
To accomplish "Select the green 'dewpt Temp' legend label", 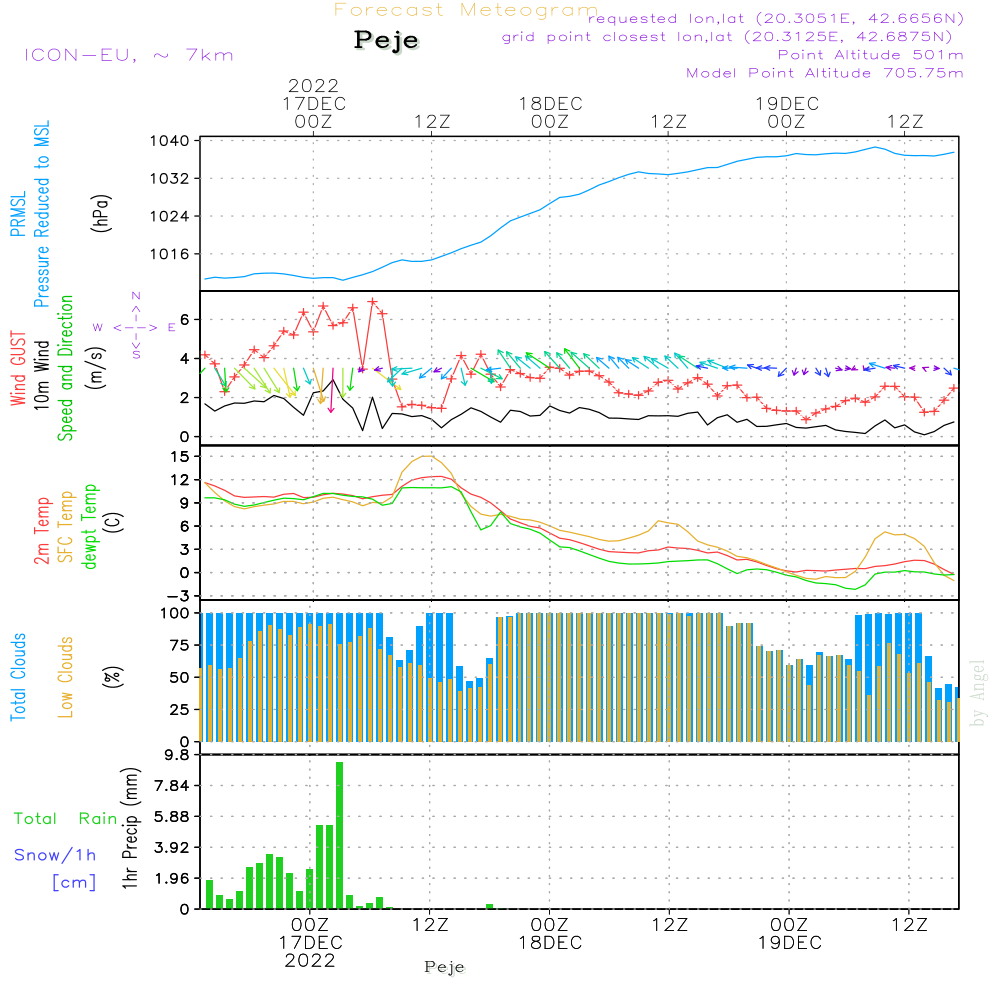I will [89, 526].
